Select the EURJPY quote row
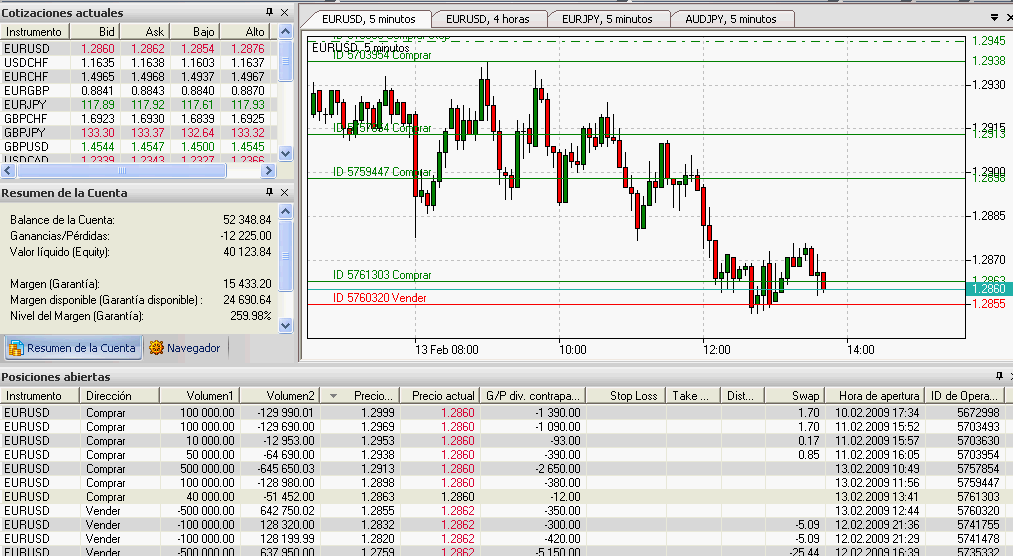Screen dimensions: 1013x556 (139, 105)
